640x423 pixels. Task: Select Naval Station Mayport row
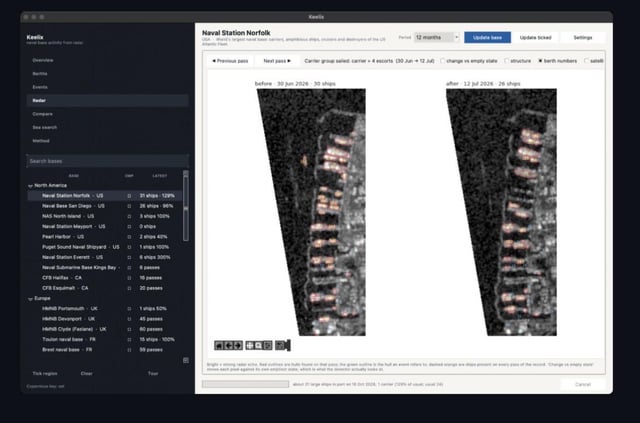(105, 227)
